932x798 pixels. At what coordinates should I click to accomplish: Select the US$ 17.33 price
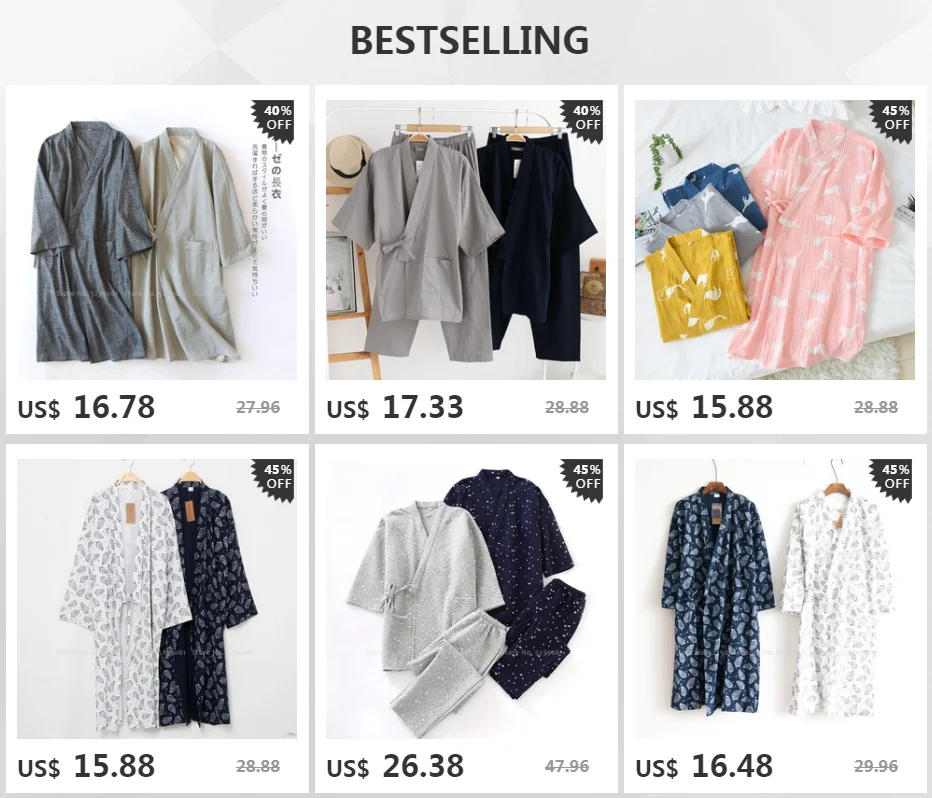point(395,408)
